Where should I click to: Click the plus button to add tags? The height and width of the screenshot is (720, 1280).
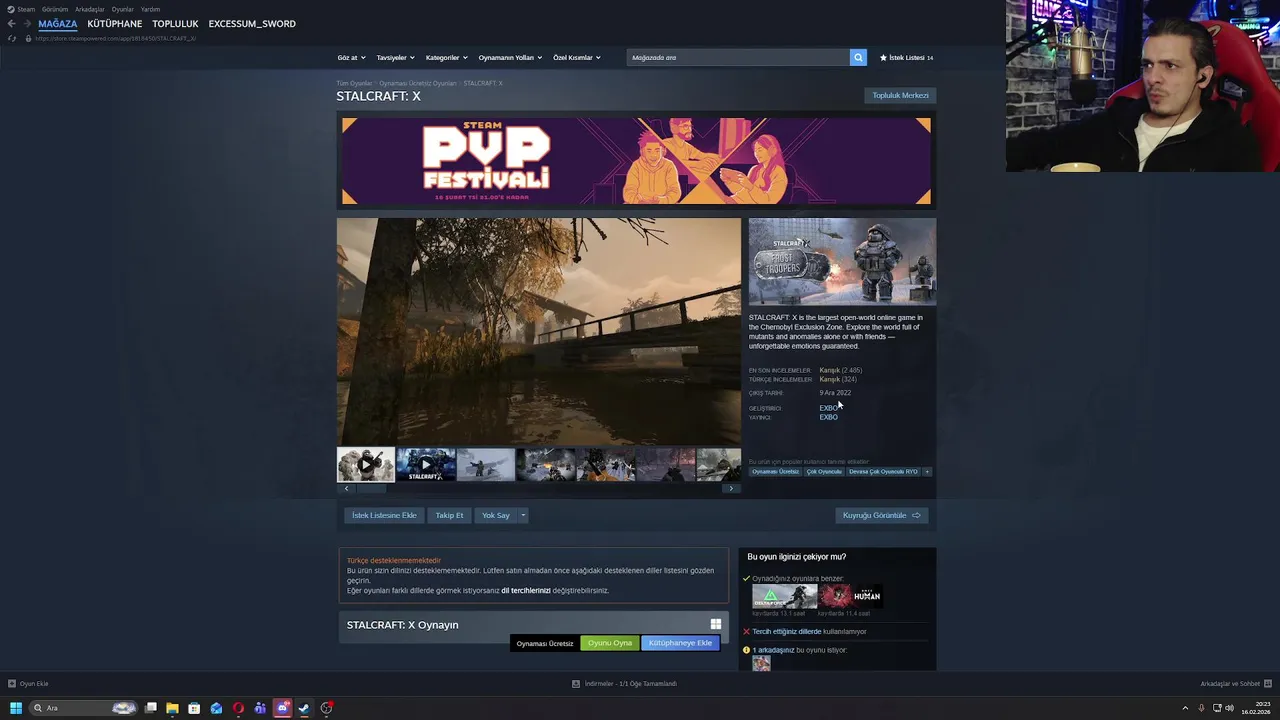point(927,471)
